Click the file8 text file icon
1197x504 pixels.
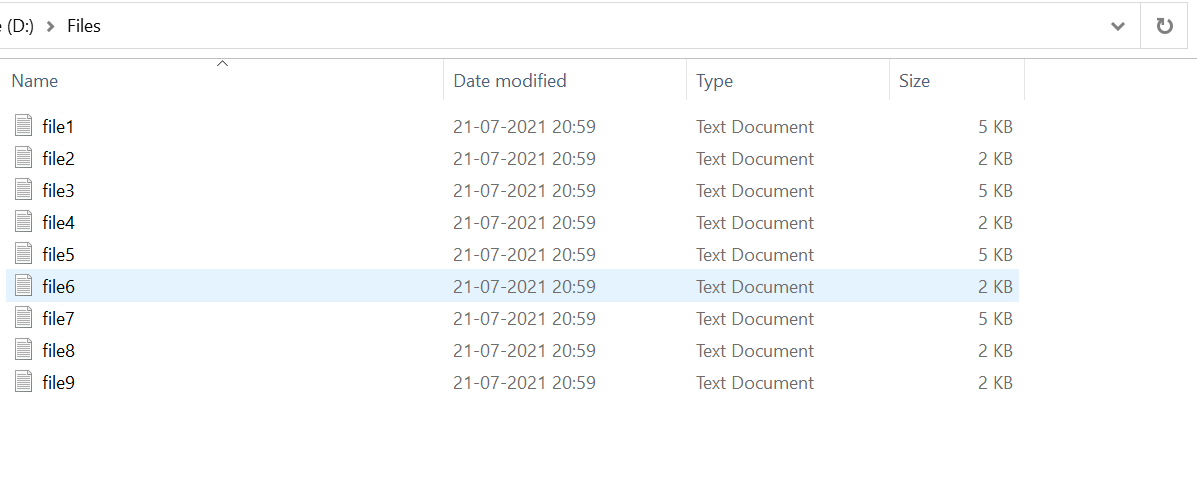[24, 350]
